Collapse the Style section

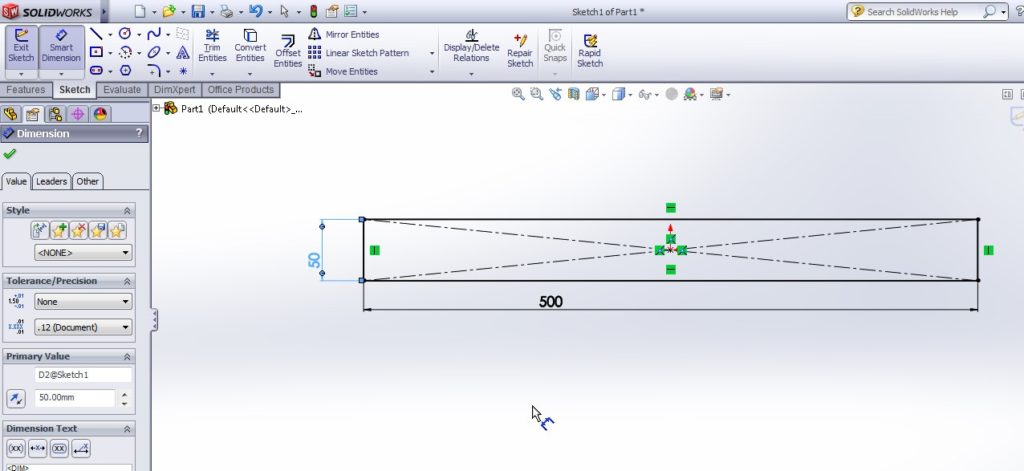(x=127, y=210)
